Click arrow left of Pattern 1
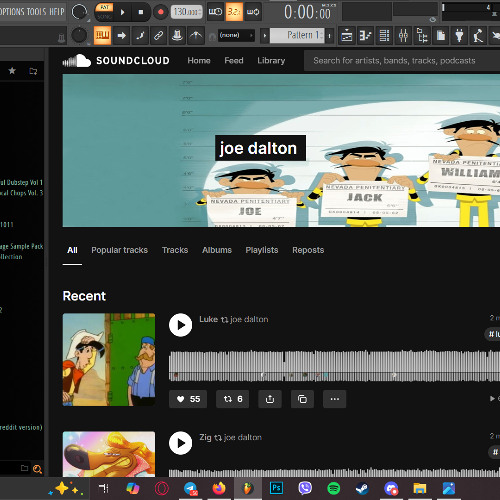This screenshot has height=500, width=500. pos(265,35)
